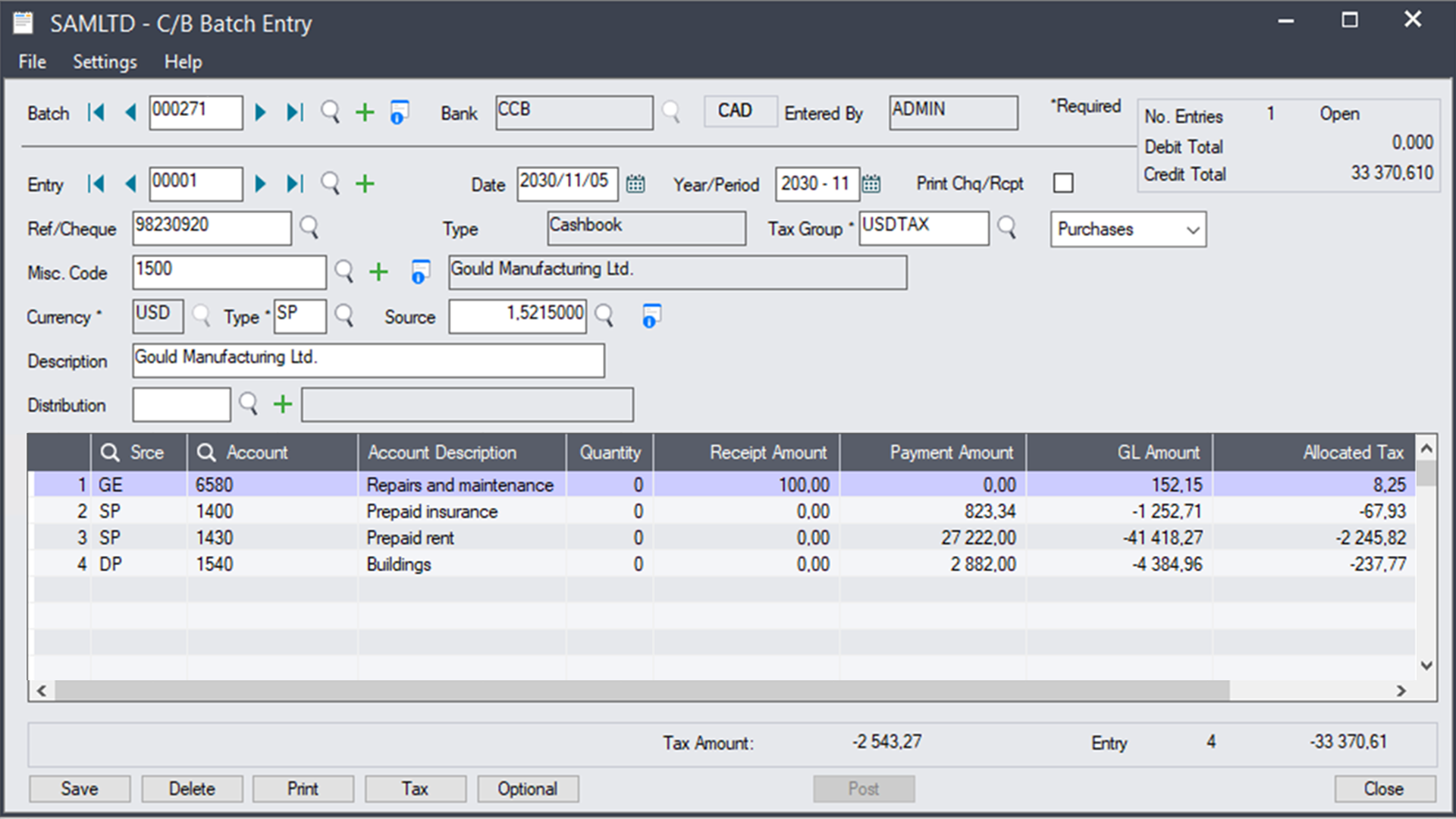This screenshot has width=1456, height=819.
Task: Open the Help menu
Action: tap(182, 61)
